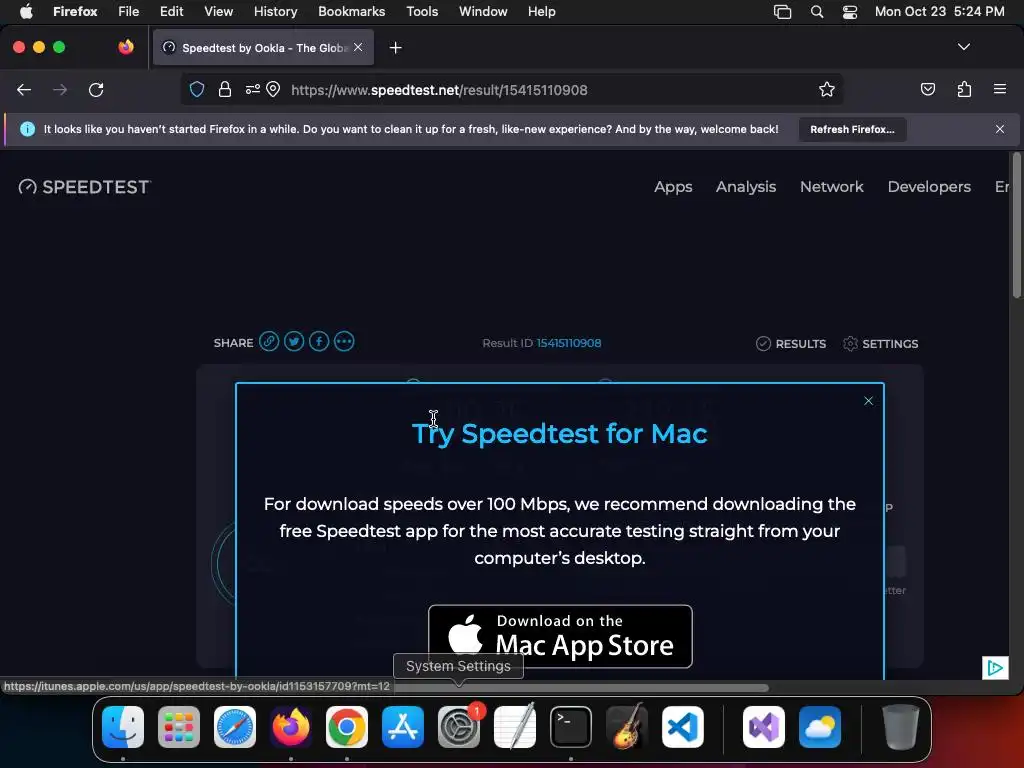This screenshot has height=768, width=1024.
Task: Open the File menu
Action: [129, 11]
